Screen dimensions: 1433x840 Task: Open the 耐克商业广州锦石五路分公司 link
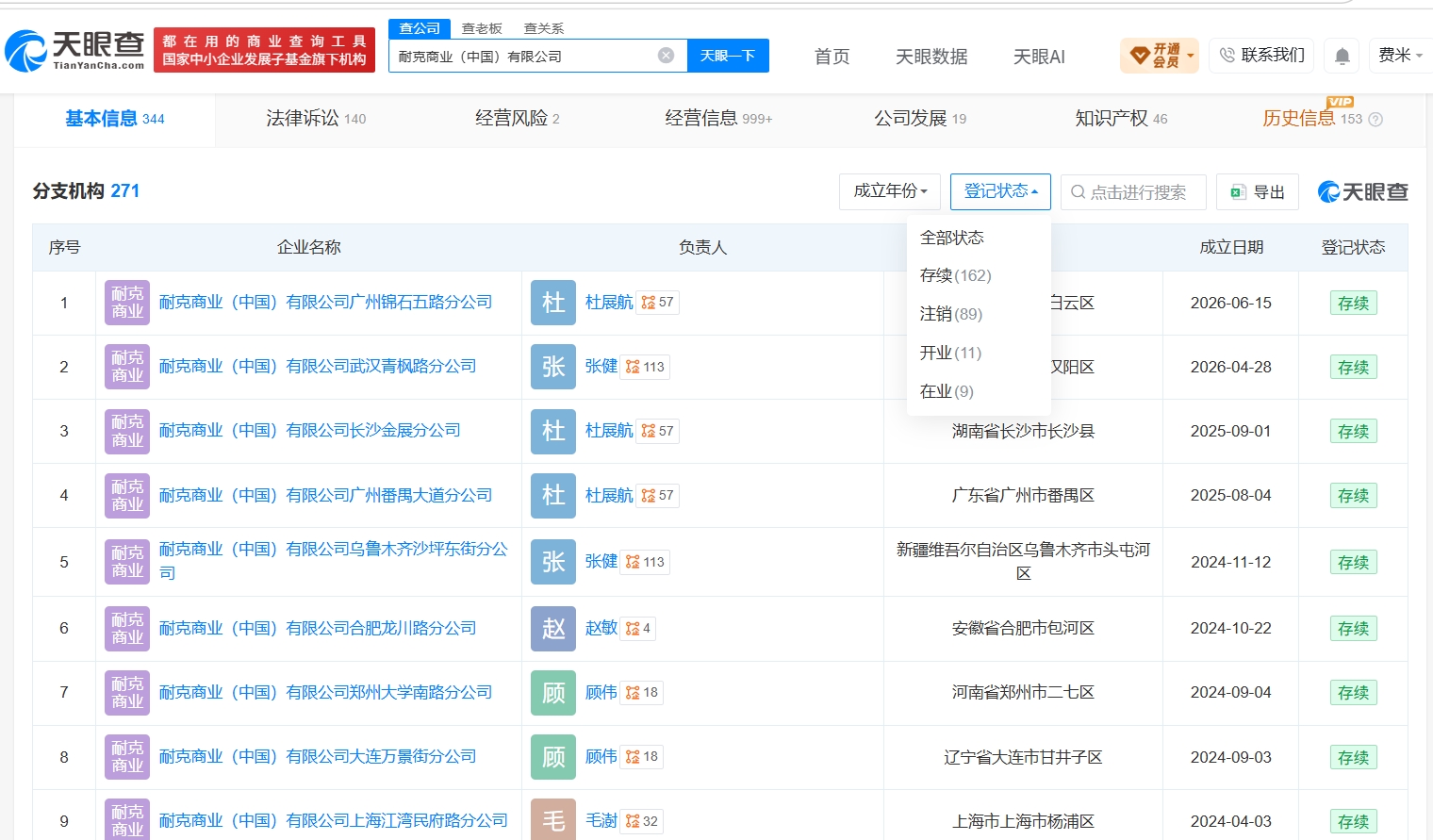(x=325, y=303)
